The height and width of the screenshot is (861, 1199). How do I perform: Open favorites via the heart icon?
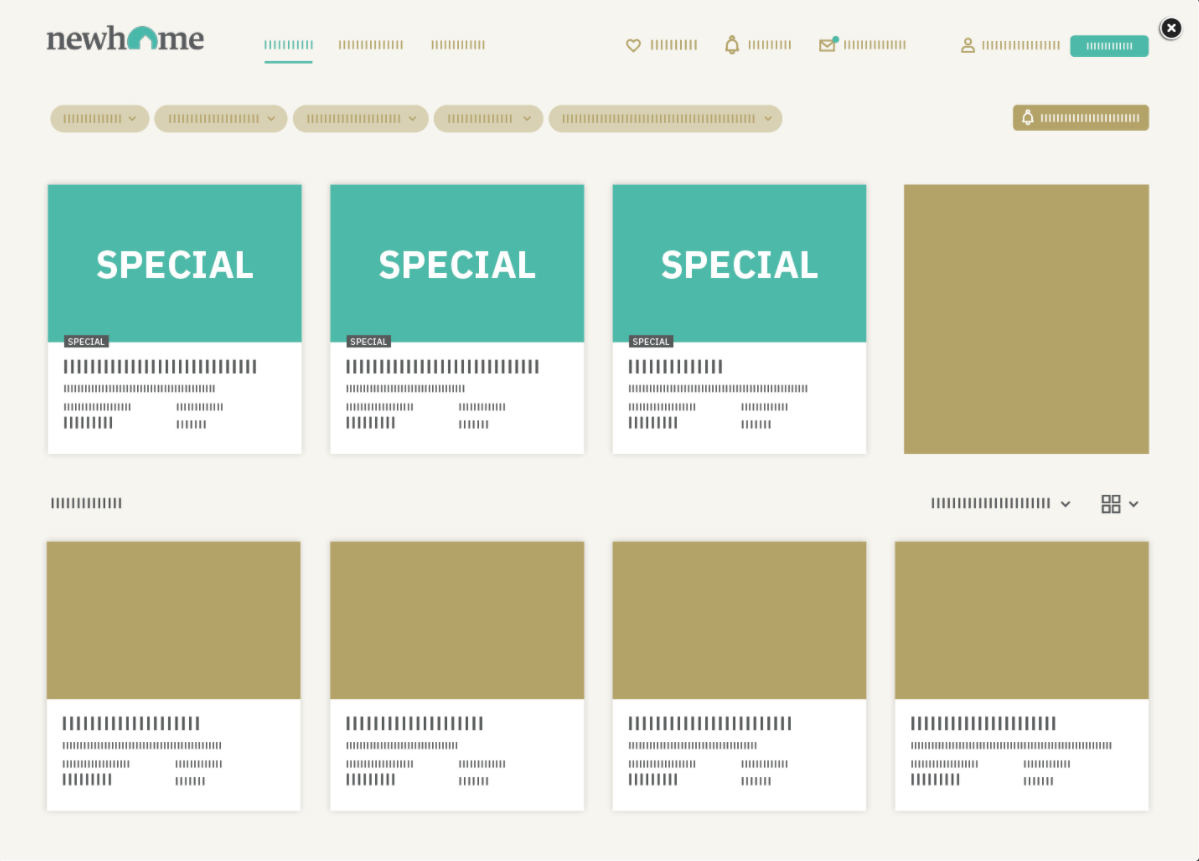point(633,45)
